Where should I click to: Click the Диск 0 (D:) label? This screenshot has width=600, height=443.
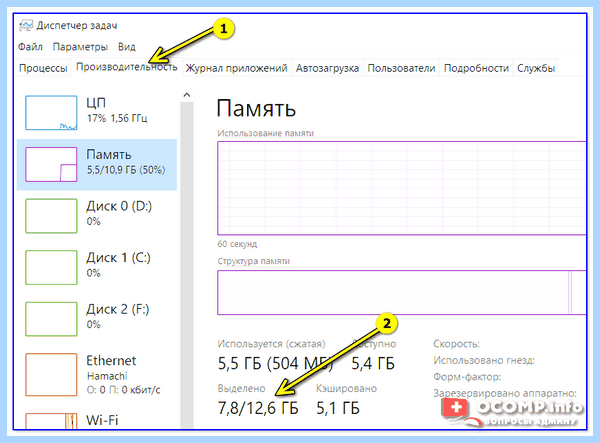pyautogui.click(x=119, y=206)
